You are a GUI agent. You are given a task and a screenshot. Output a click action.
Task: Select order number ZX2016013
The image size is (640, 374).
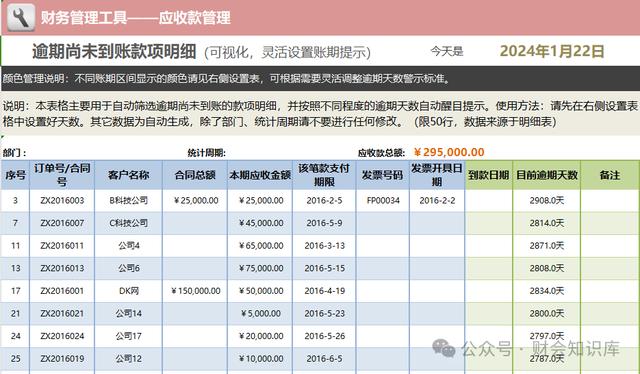pyautogui.click(x=62, y=268)
